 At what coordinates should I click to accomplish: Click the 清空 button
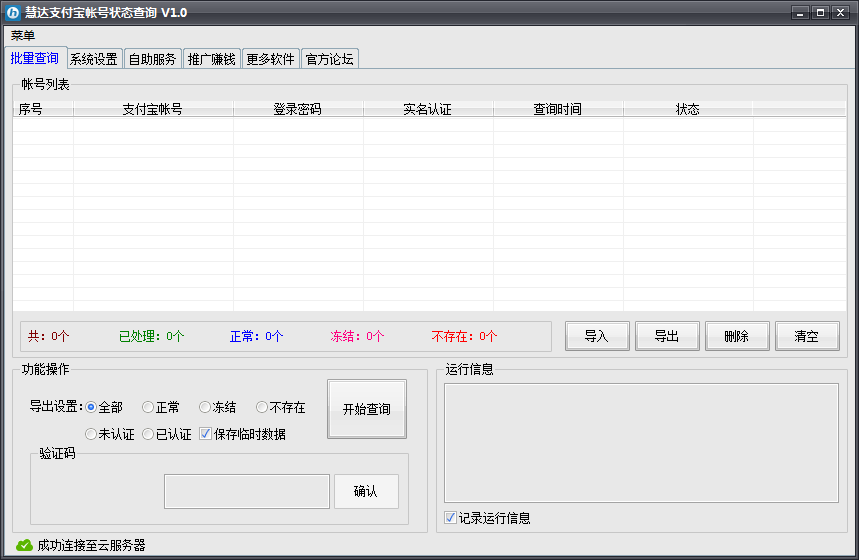click(806, 336)
